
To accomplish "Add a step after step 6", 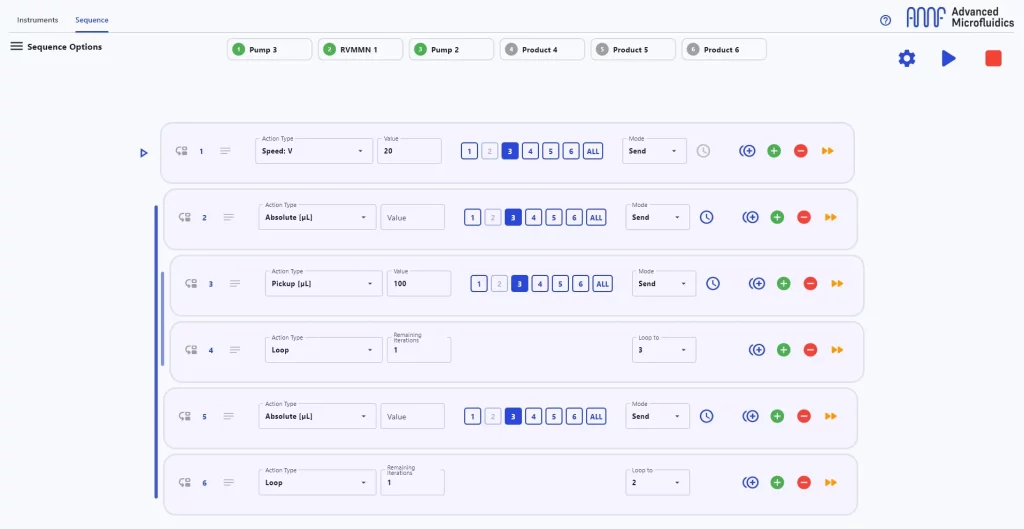I will (777, 483).
